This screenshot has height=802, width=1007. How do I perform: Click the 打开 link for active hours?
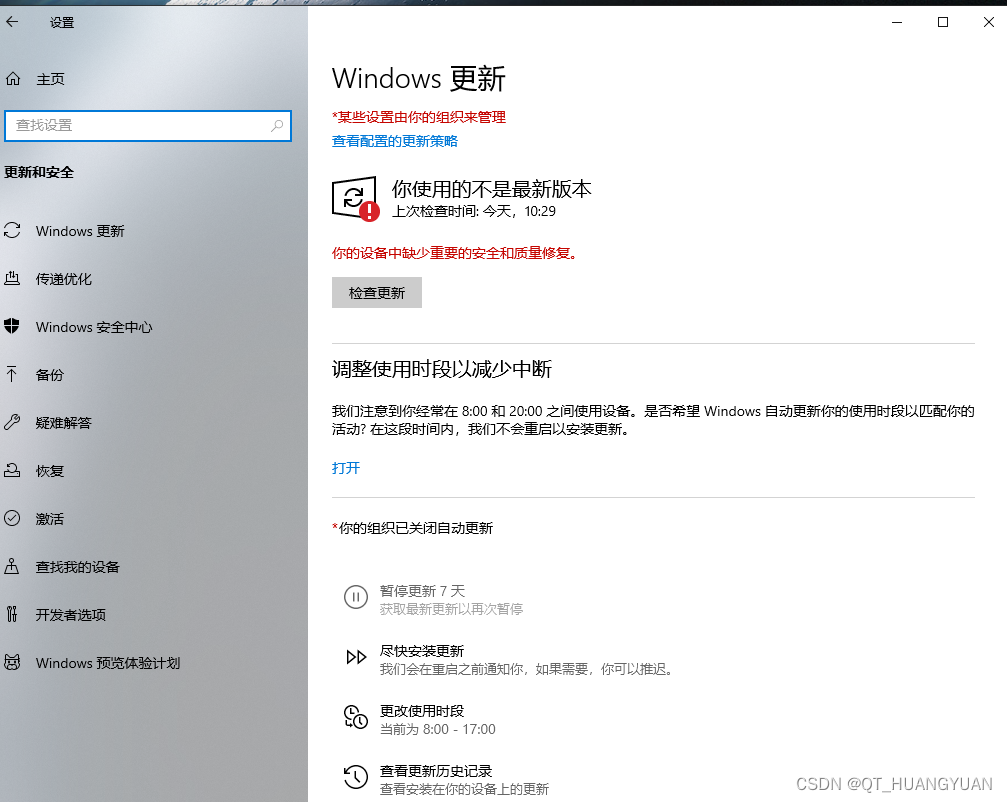point(346,467)
